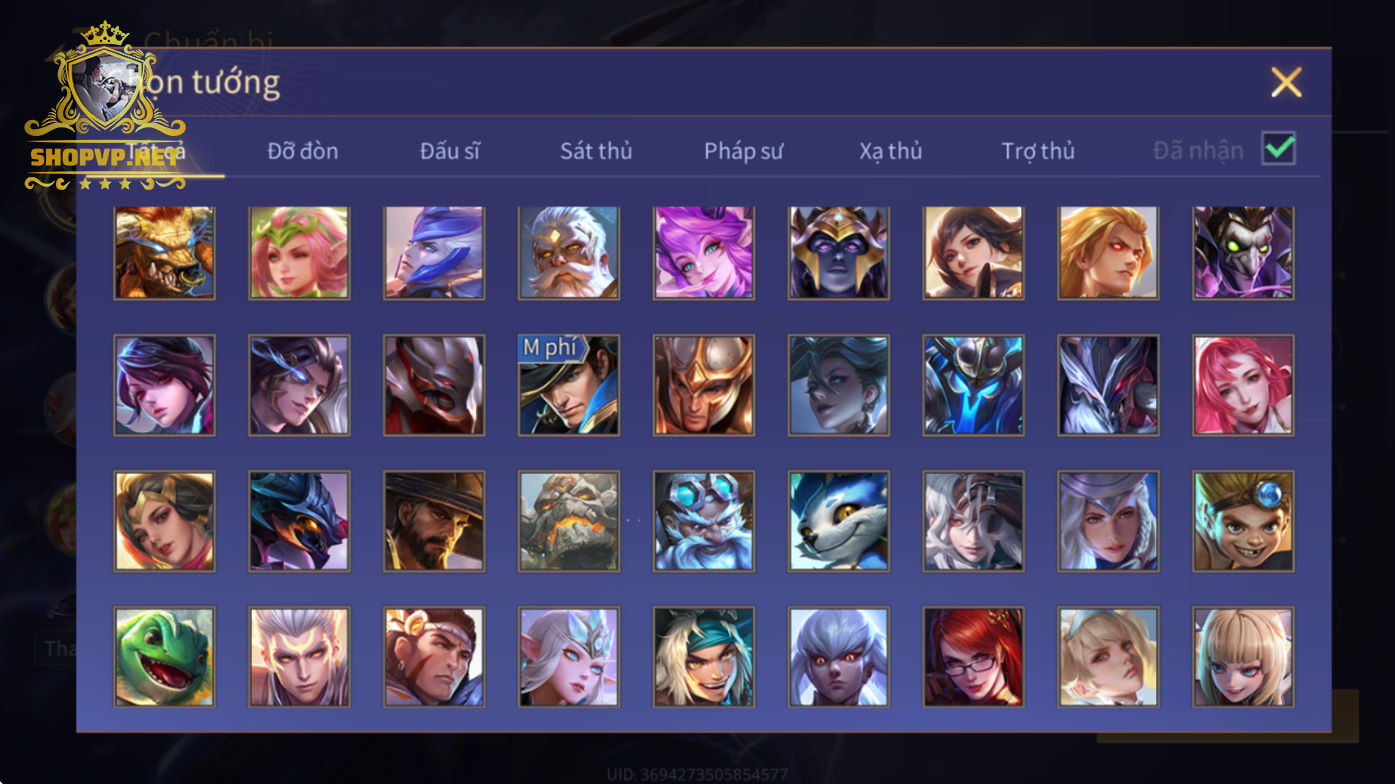
Task: Close the hero selection dialog
Action: (1286, 82)
